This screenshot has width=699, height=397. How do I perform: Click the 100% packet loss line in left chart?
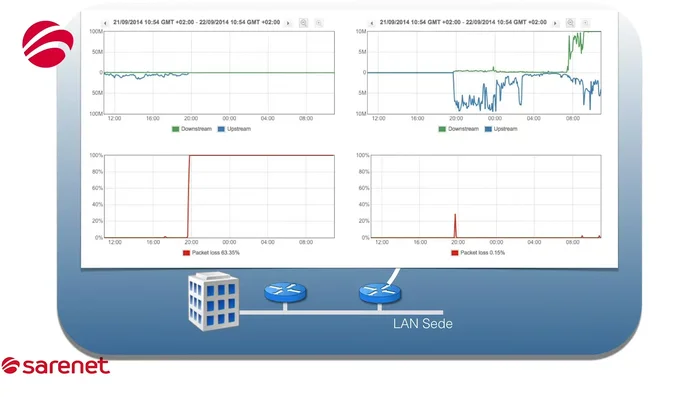pos(262,156)
